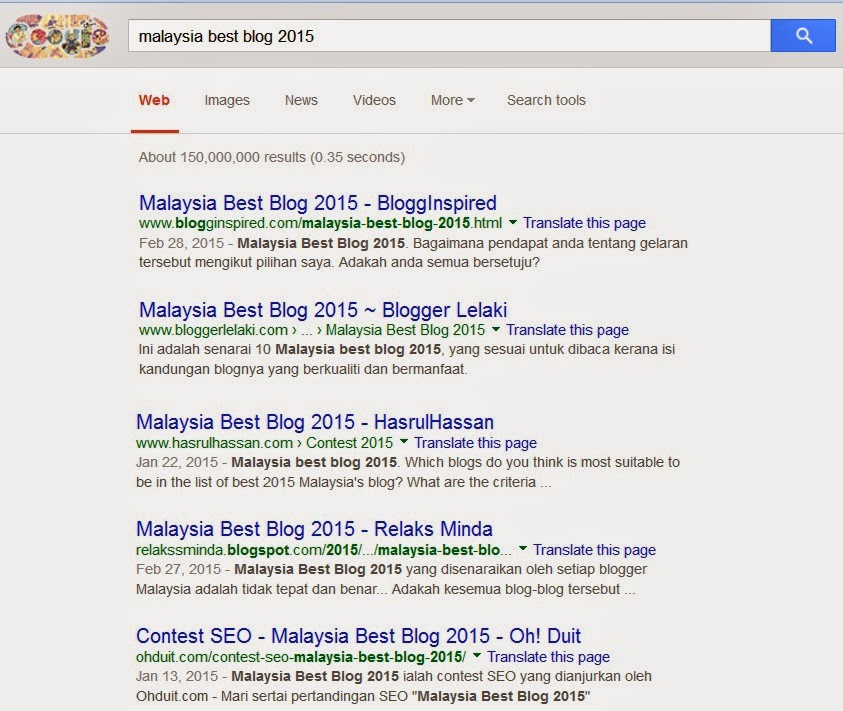The height and width of the screenshot is (711, 843).
Task: Click Translate this page for HasrulHassan result
Action: (x=477, y=442)
